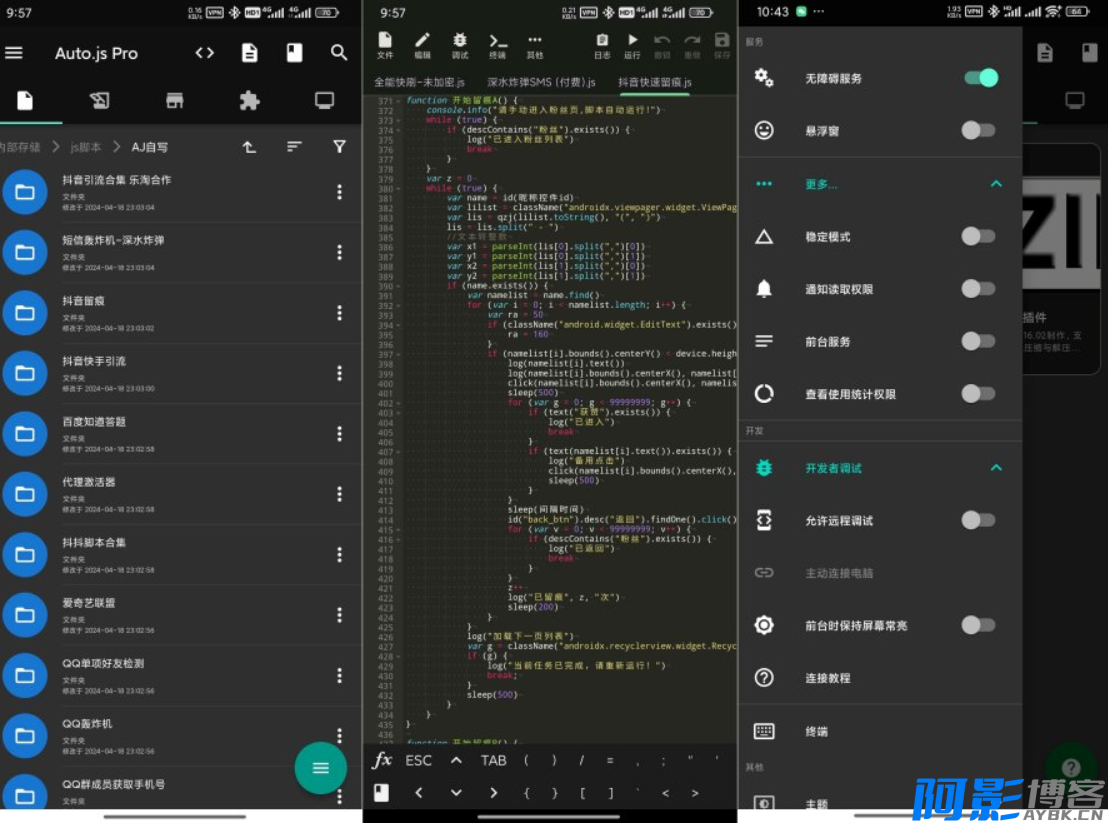Collapse the 更多... section
Image resolution: width=1108 pixels, height=823 pixels.
[996, 184]
